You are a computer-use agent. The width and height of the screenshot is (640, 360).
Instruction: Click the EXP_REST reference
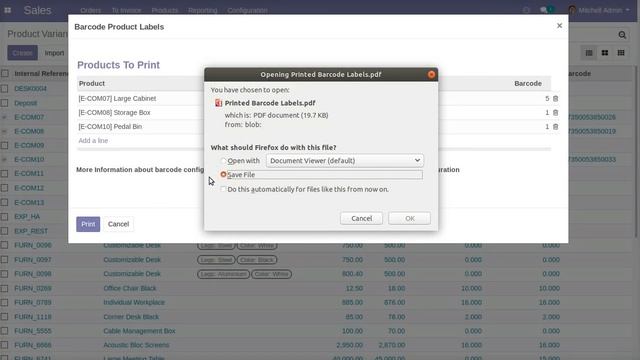click(31, 231)
